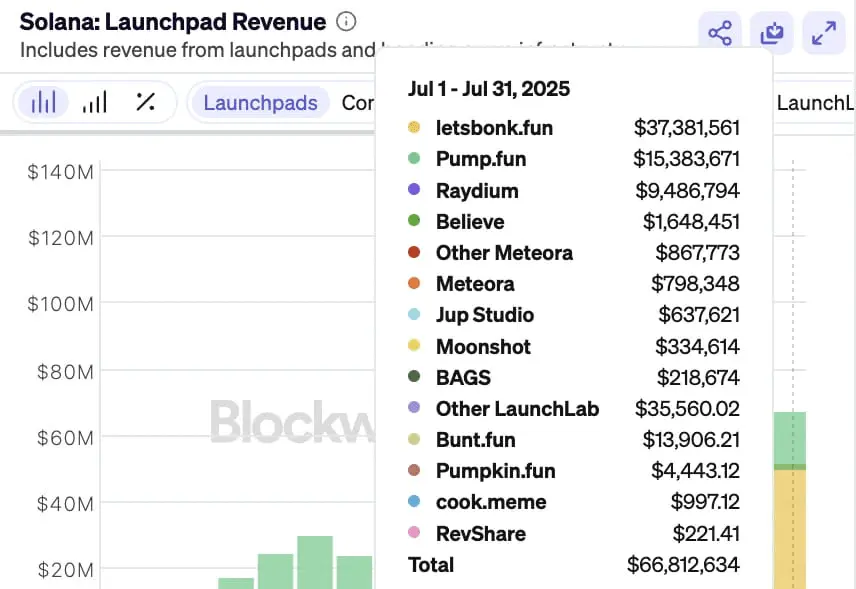Click the Other LaunchLab lavender legend dot
Screen dimensions: 856x589
[414, 408]
